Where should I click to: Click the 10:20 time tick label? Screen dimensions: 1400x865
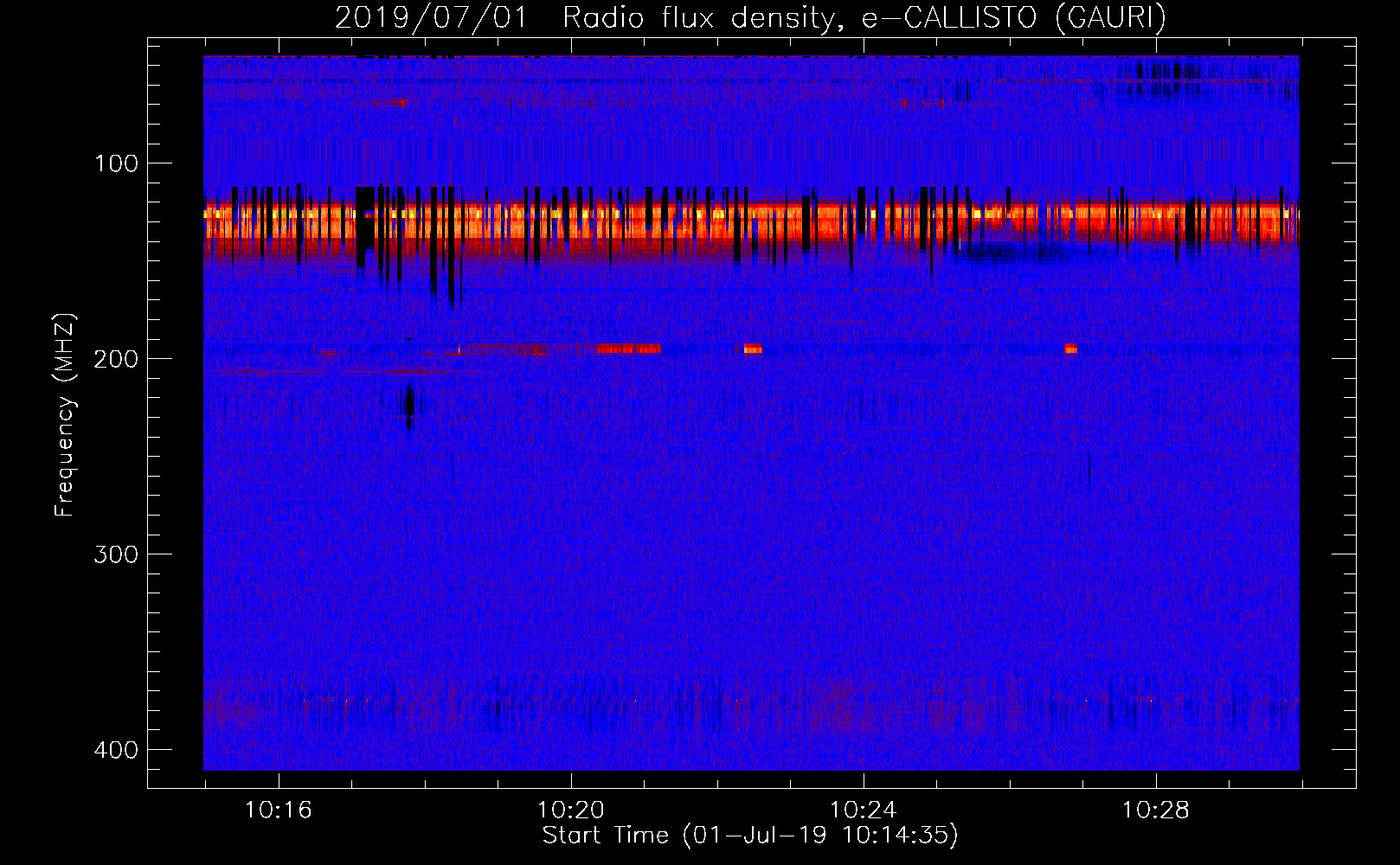(x=570, y=811)
